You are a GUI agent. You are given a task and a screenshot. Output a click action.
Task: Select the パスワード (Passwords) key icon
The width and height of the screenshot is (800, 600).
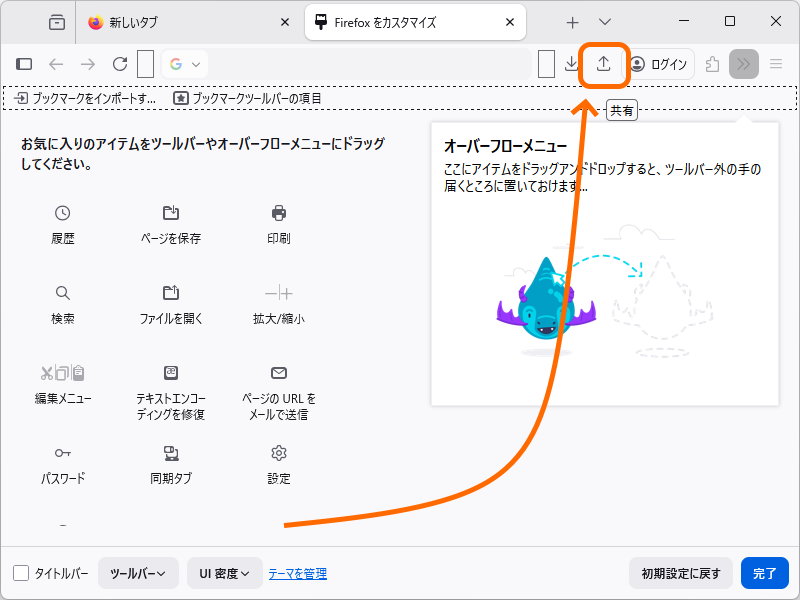click(62, 455)
